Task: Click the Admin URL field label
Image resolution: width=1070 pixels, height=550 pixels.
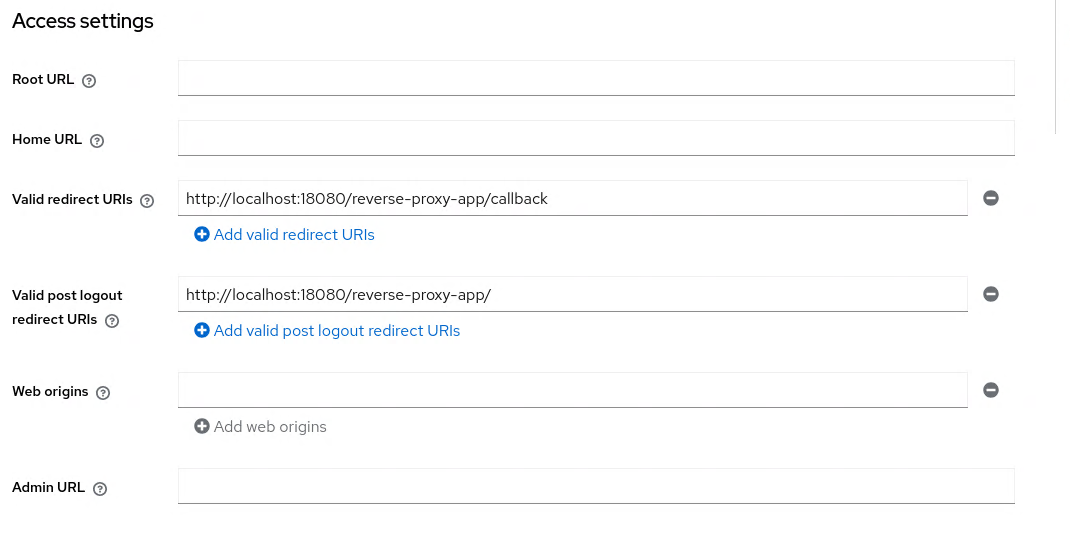Action: pos(48,488)
